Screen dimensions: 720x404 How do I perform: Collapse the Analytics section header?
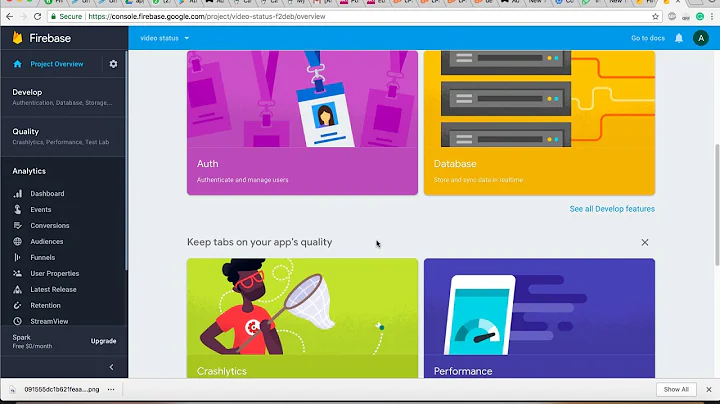pos(29,171)
